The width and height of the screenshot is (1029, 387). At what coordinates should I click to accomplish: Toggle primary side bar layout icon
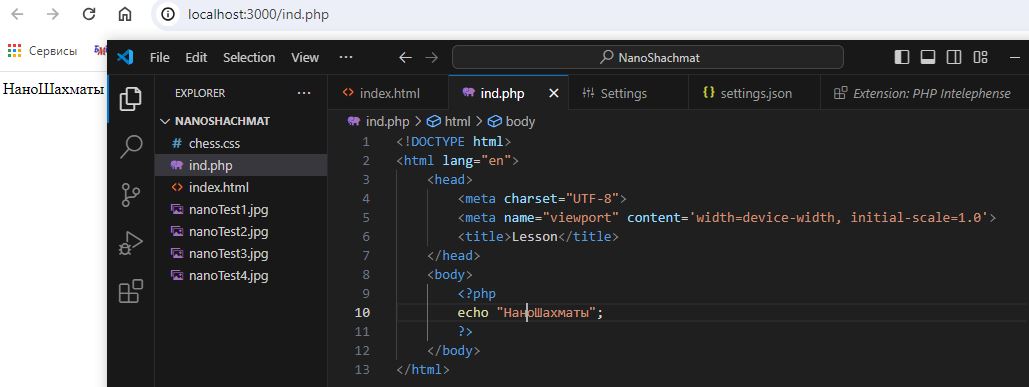coord(902,57)
